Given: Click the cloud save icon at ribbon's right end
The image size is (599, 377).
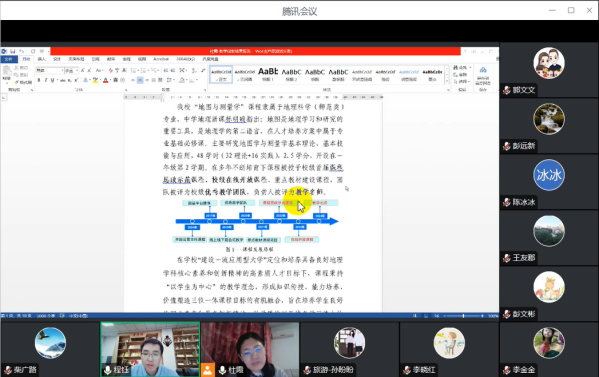Looking at the screenshot, I should point(483,70).
